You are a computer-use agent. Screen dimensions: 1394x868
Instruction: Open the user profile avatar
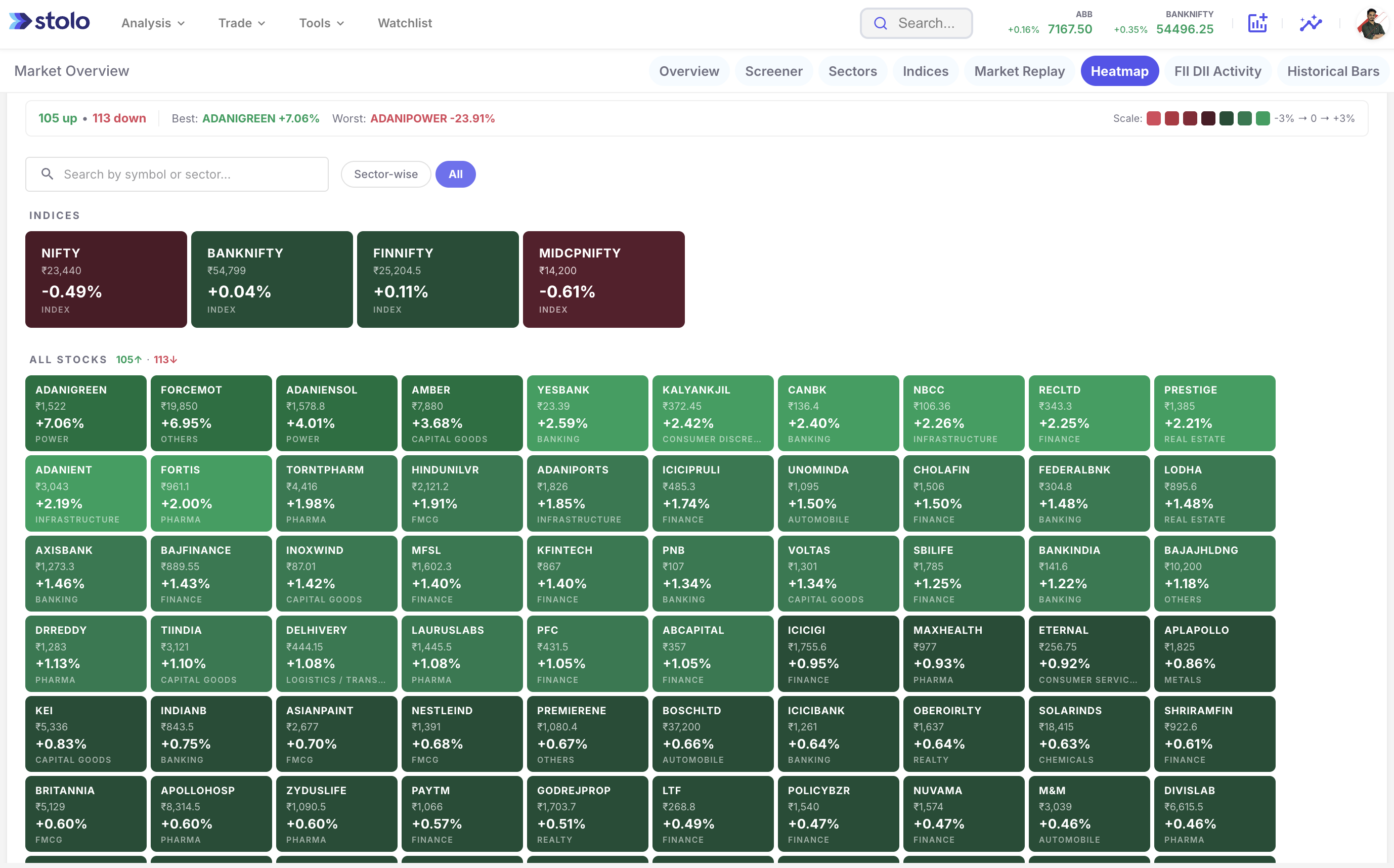[1373, 24]
